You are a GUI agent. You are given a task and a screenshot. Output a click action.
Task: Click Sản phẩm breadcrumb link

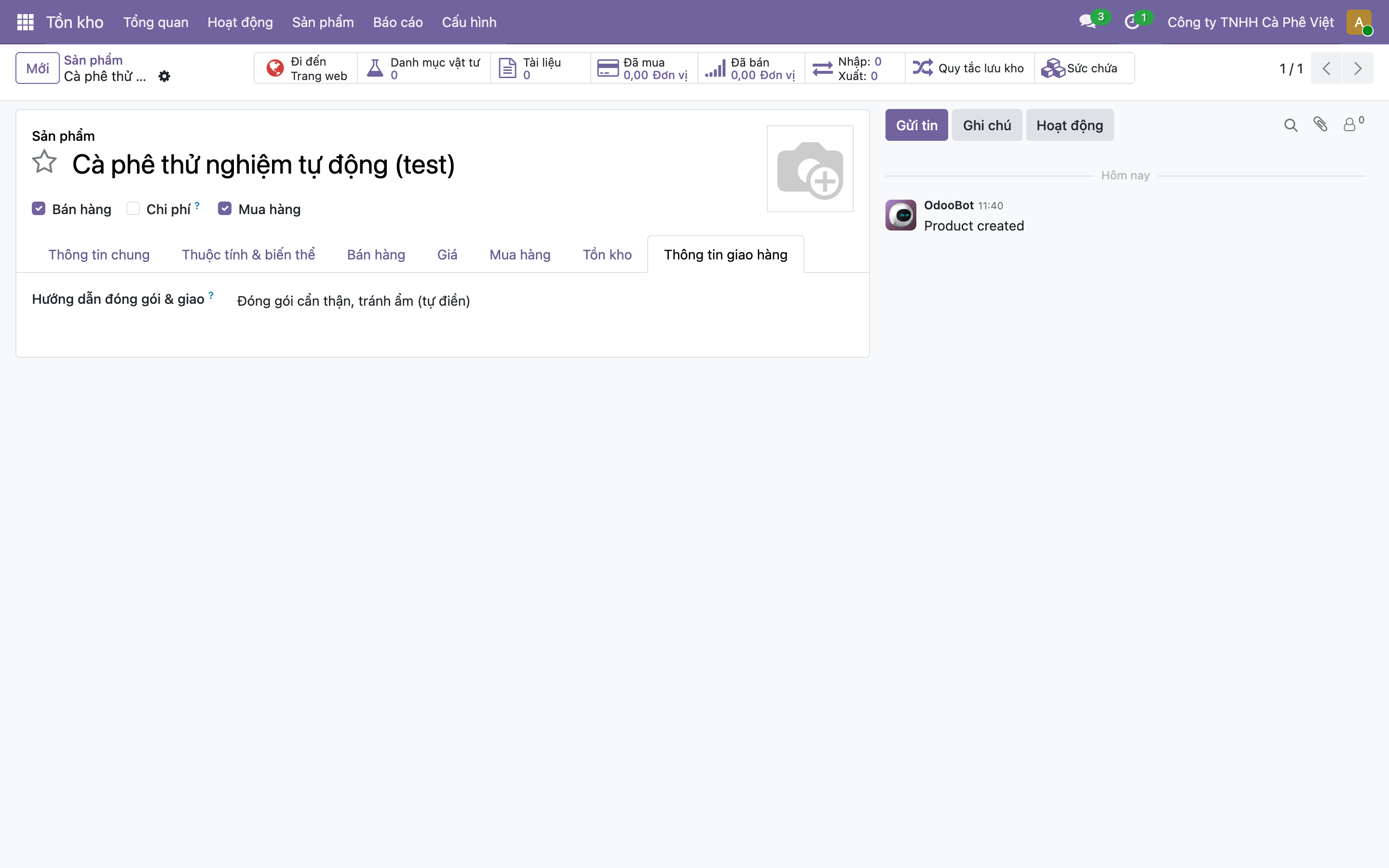(x=93, y=60)
